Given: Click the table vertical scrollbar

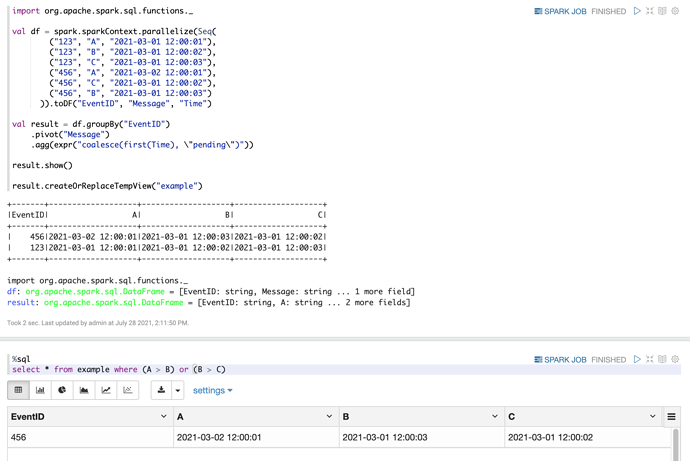Looking at the screenshot, I should click(x=675, y=444).
